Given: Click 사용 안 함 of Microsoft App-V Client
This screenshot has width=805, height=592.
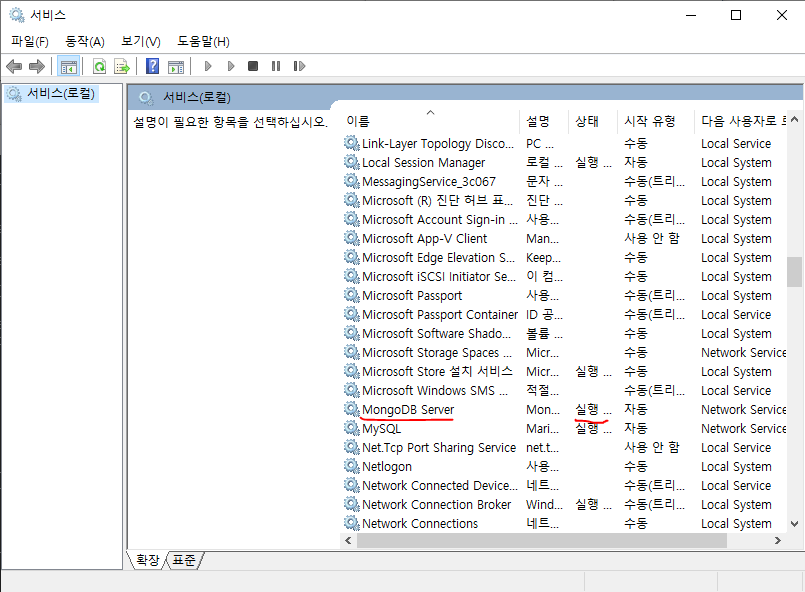Looking at the screenshot, I should click(652, 239).
